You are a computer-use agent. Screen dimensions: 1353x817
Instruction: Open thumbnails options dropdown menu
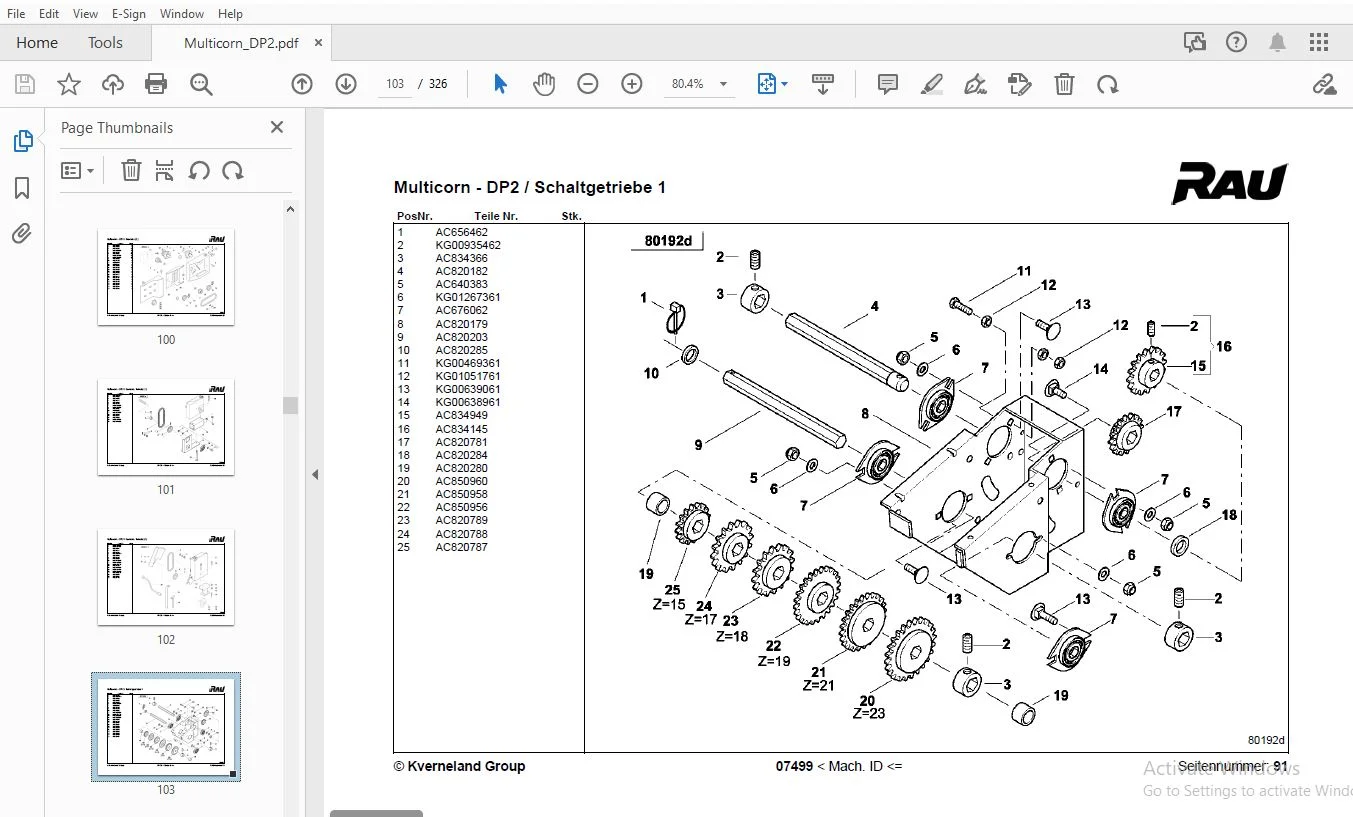tap(77, 170)
